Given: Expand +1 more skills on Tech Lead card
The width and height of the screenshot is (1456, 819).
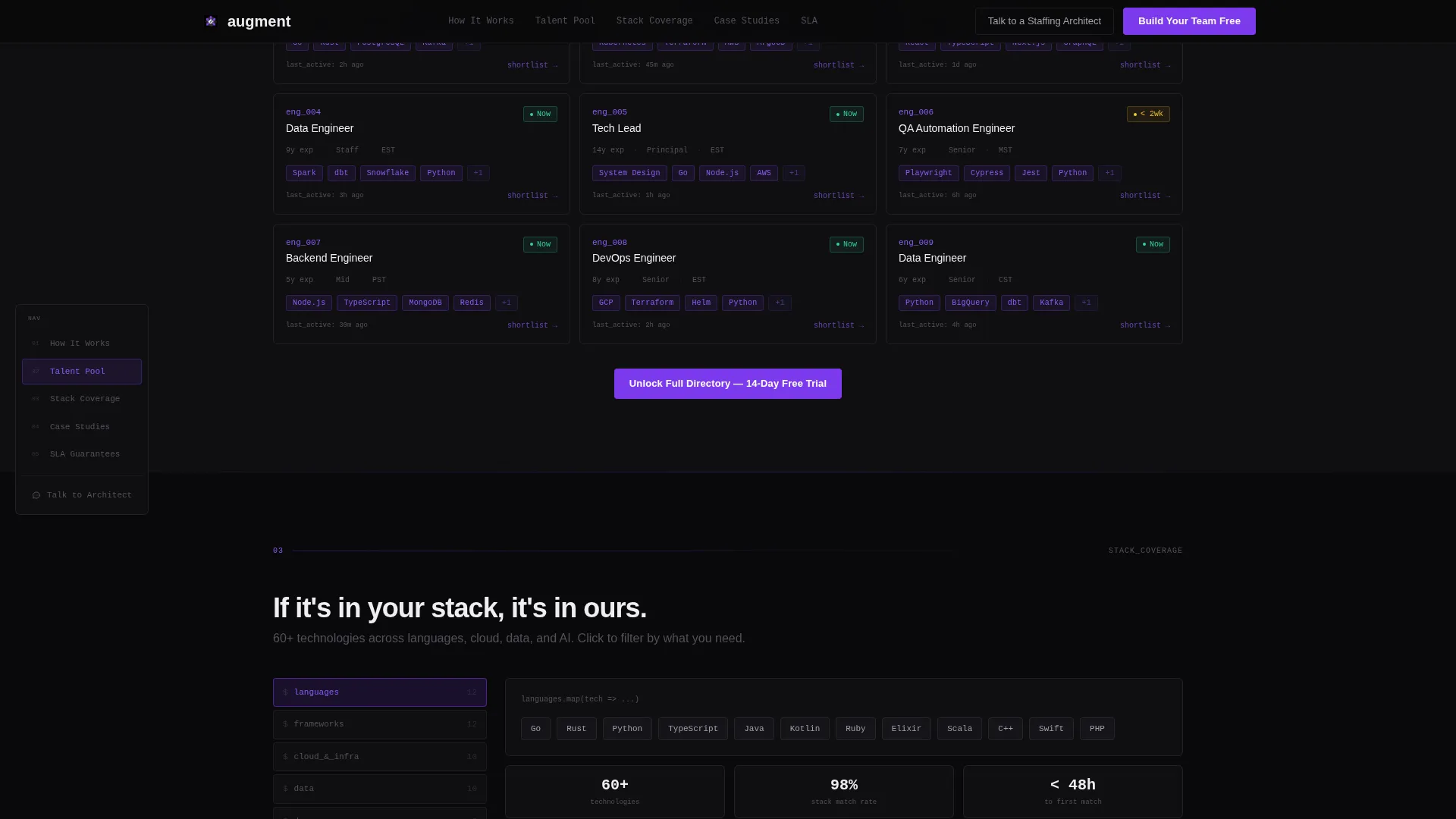Looking at the screenshot, I should click(793, 174).
